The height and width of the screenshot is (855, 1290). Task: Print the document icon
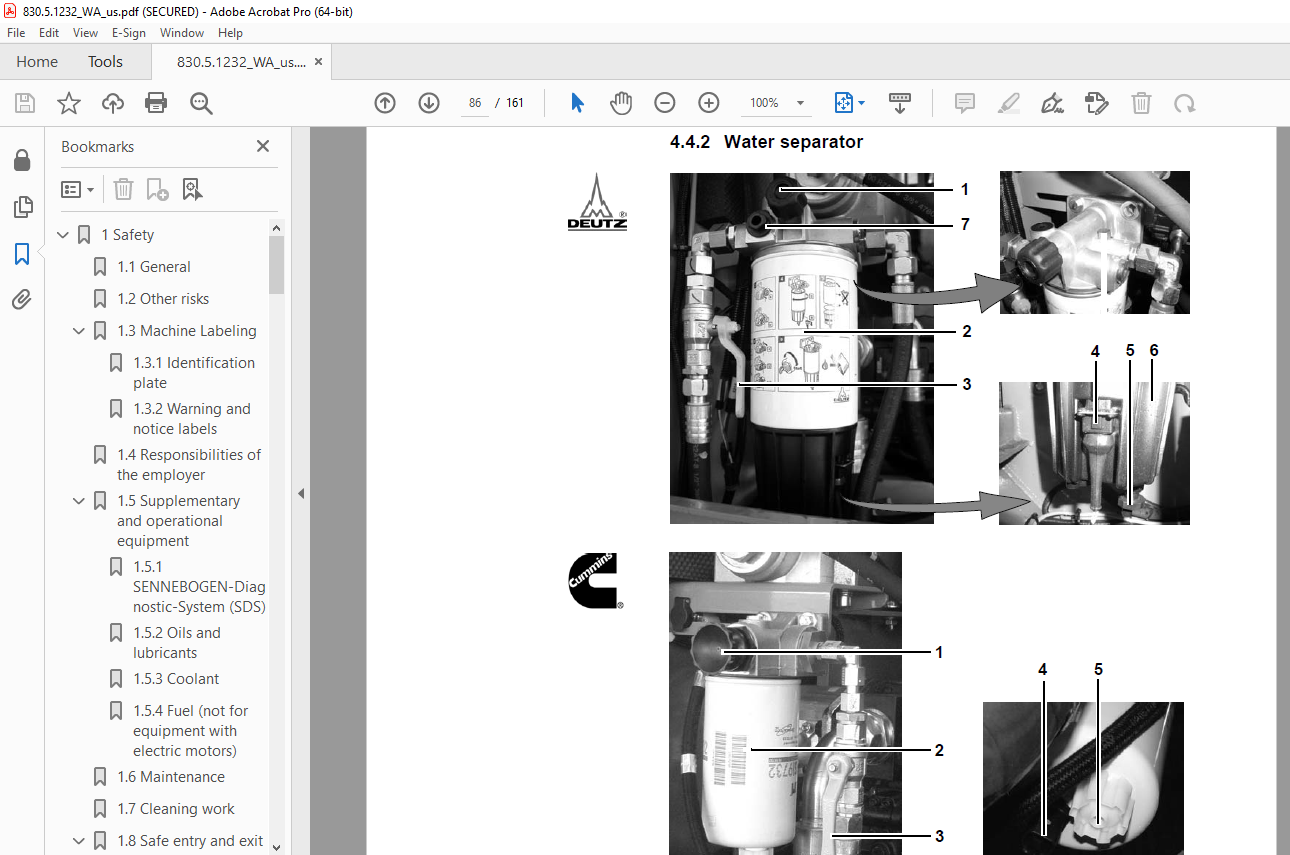tap(156, 103)
